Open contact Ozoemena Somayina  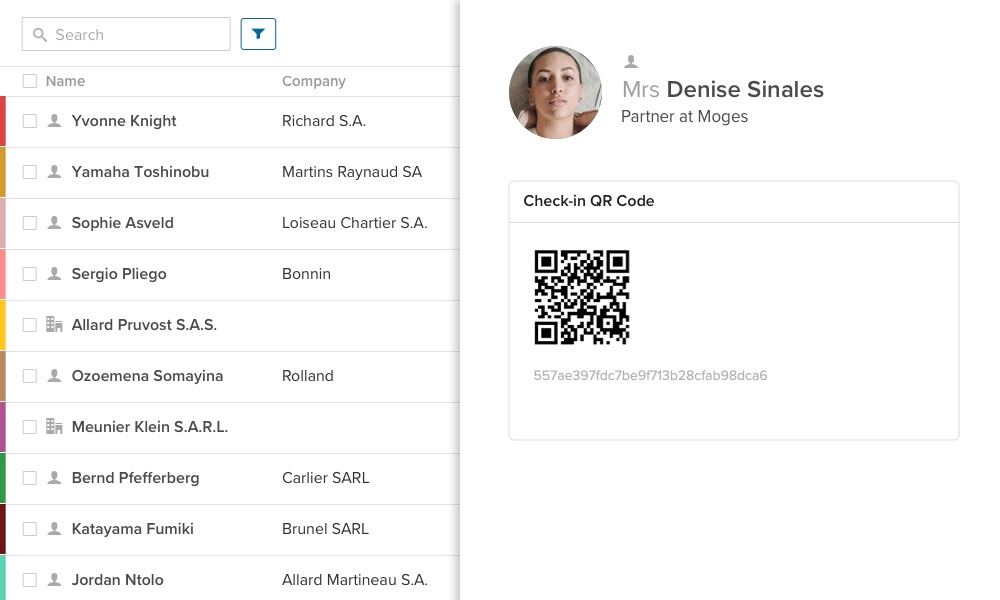tap(147, 376)
